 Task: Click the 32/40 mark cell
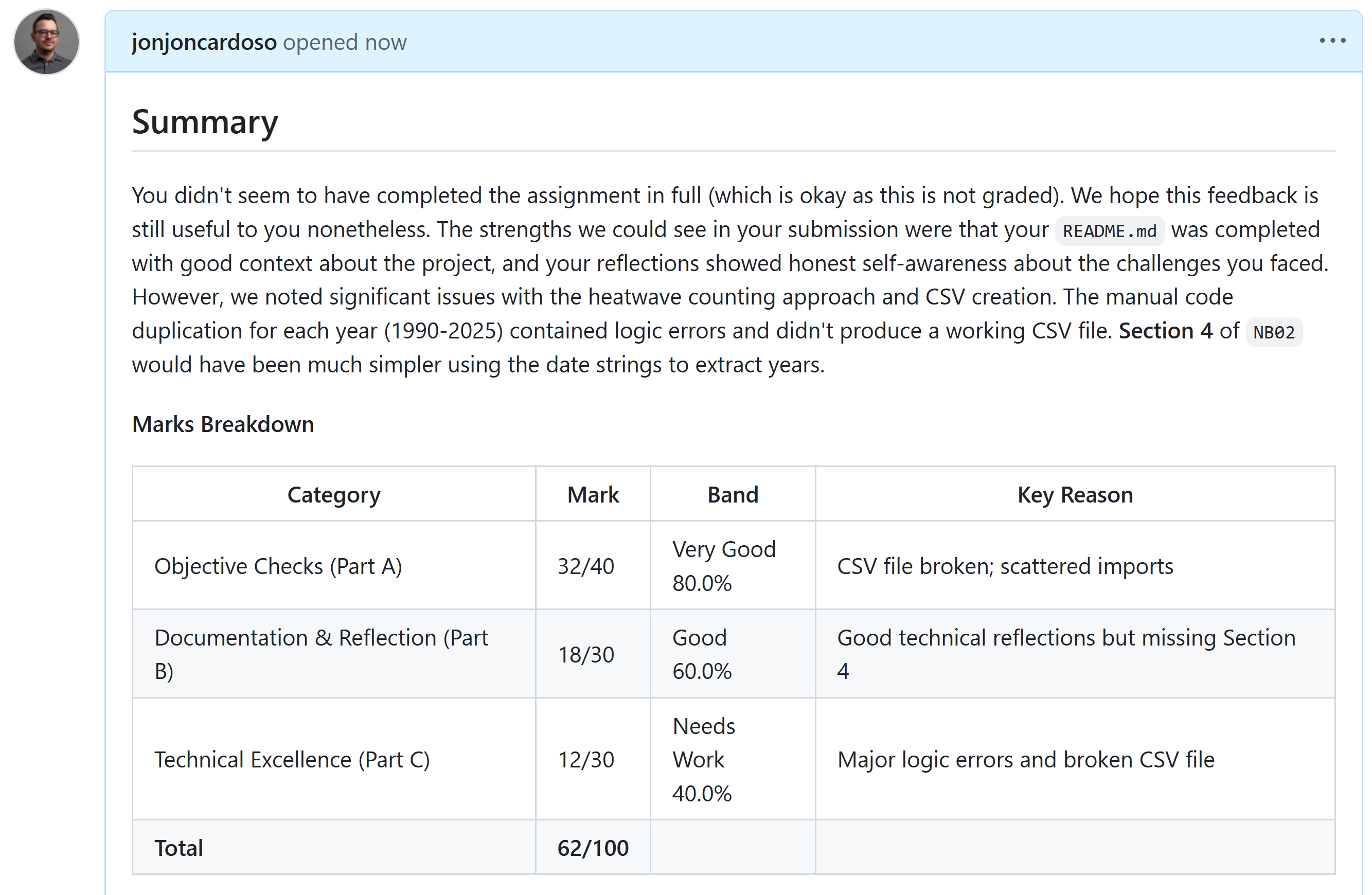[x=586, y=566]
